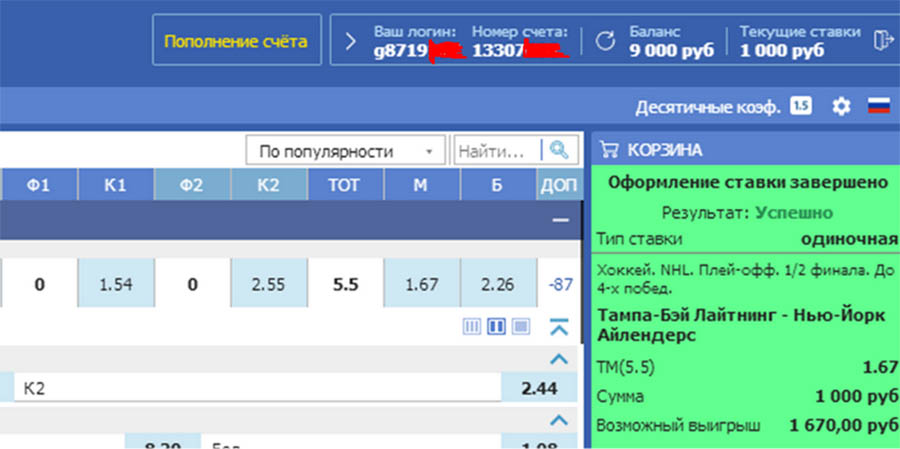Click the logout door icon
The width and height of the screenshot is (900, 449).
881,40
